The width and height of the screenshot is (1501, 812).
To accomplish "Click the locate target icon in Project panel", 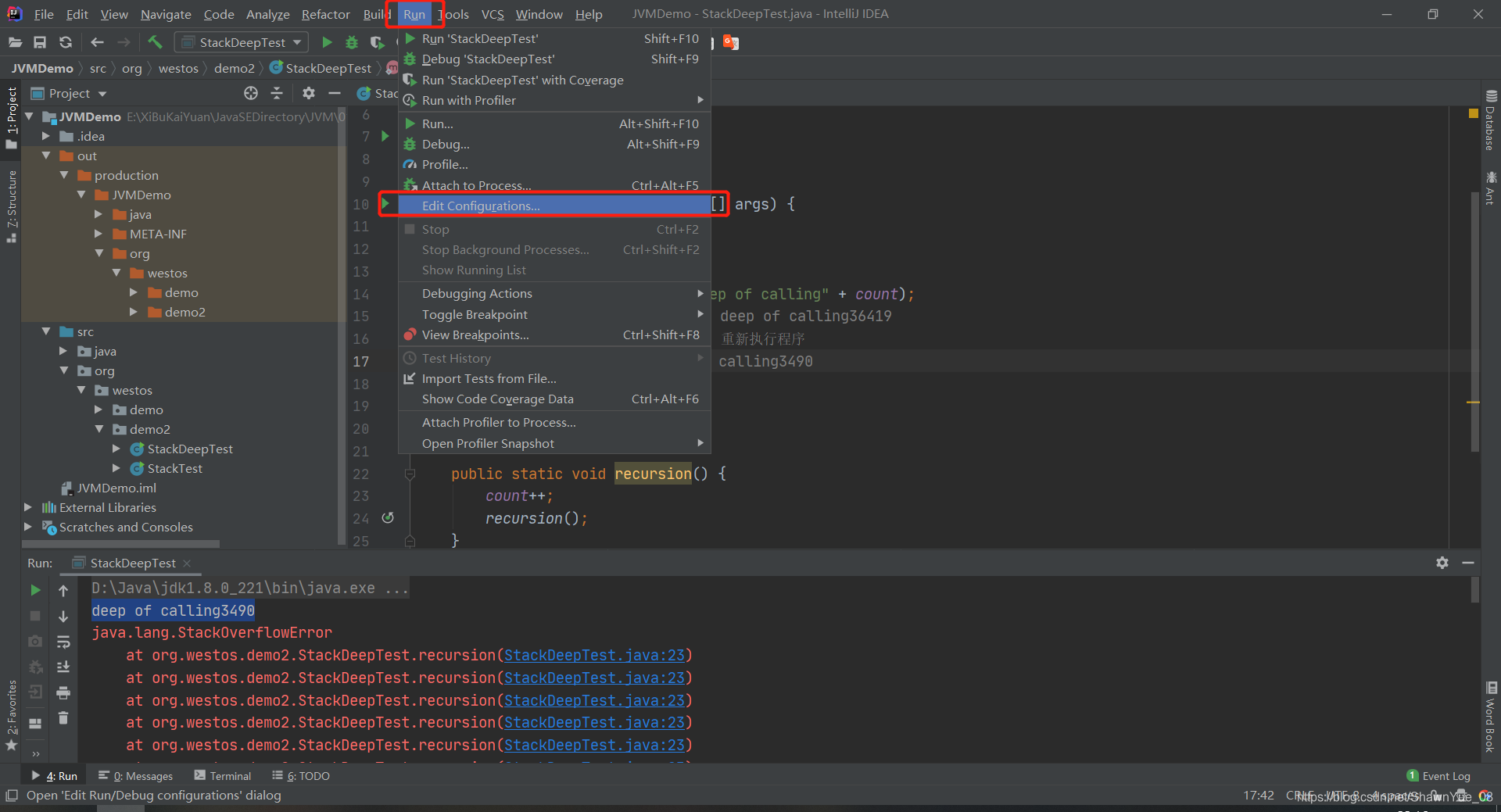I will 251,93.
